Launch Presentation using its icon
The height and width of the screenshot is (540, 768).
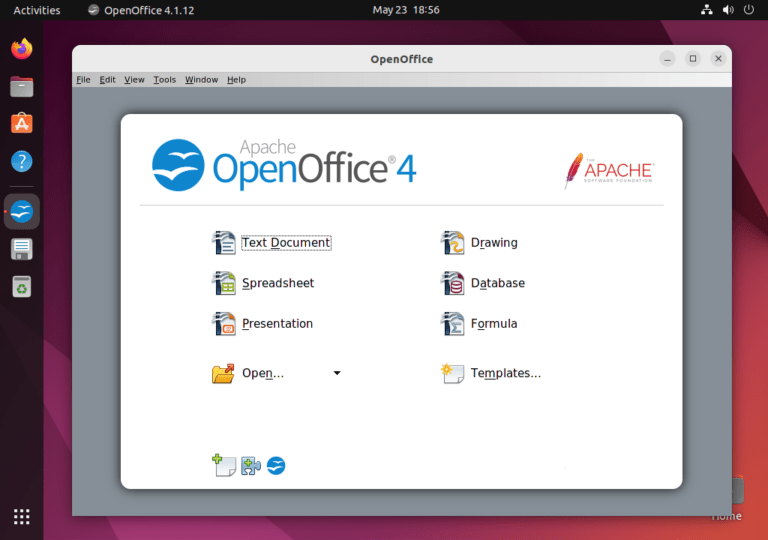(x=223, y=324)
